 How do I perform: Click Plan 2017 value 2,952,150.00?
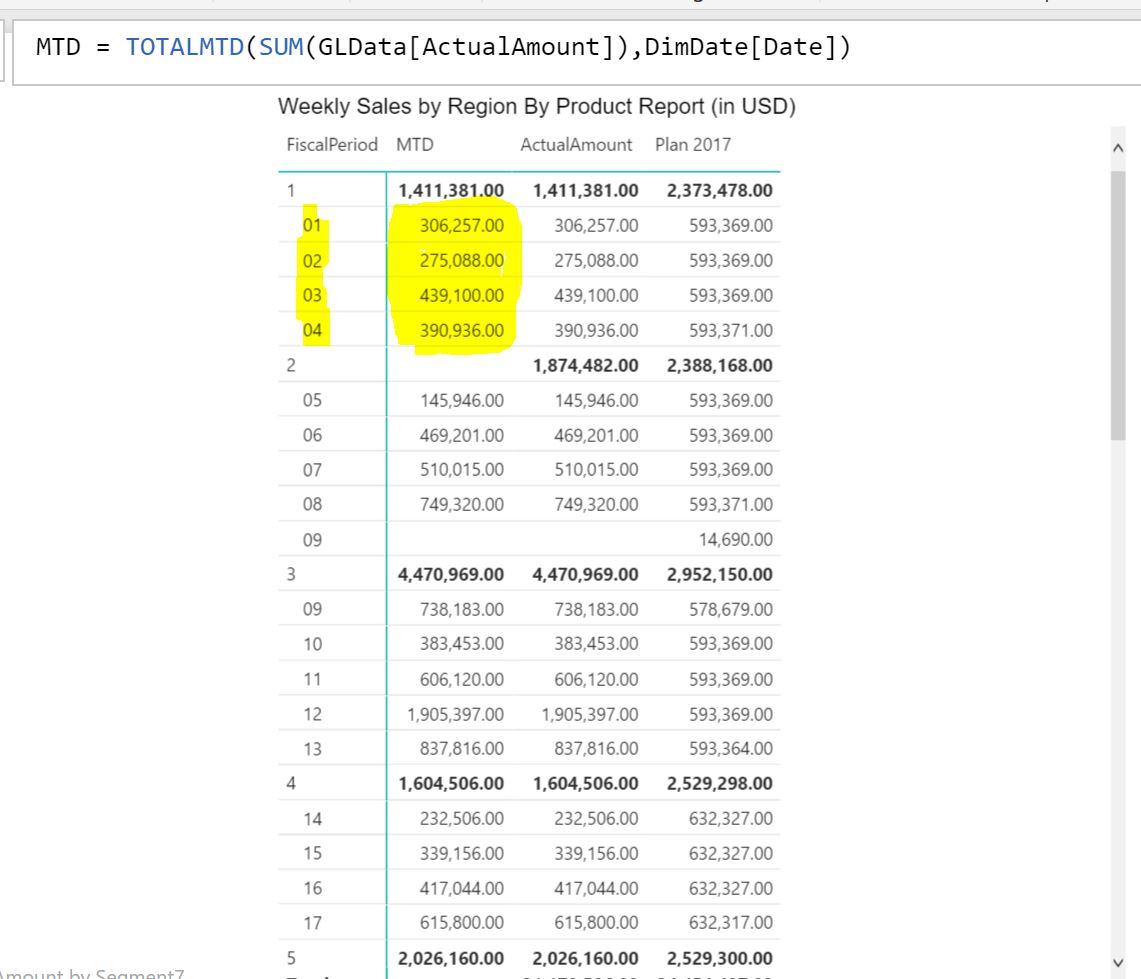tap(720, 574)
